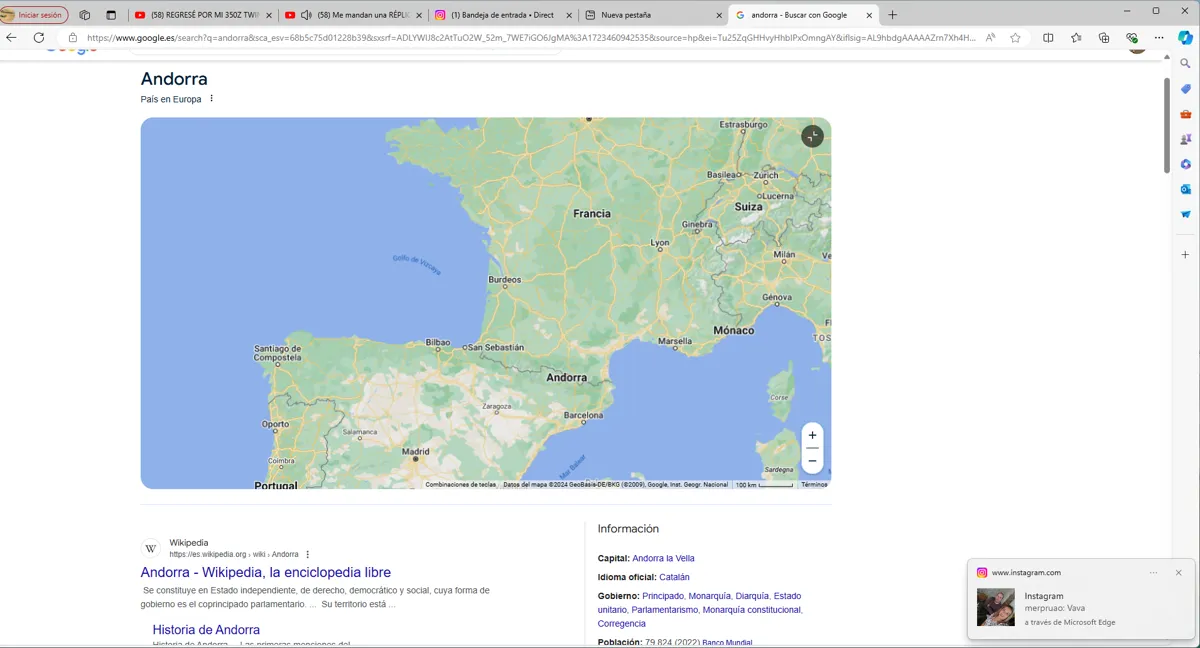
Task: Click the Principado government link
Action: pyautogui.click(x=663, y=596)
